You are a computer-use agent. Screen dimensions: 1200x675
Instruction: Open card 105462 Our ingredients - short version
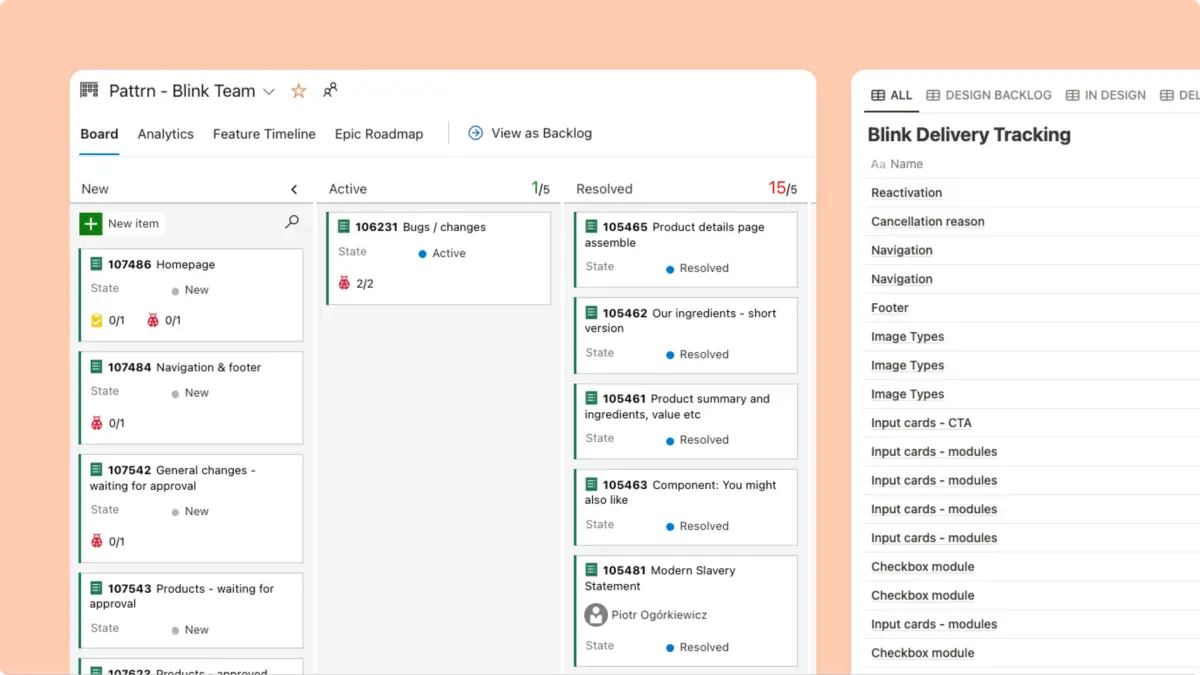686,335
